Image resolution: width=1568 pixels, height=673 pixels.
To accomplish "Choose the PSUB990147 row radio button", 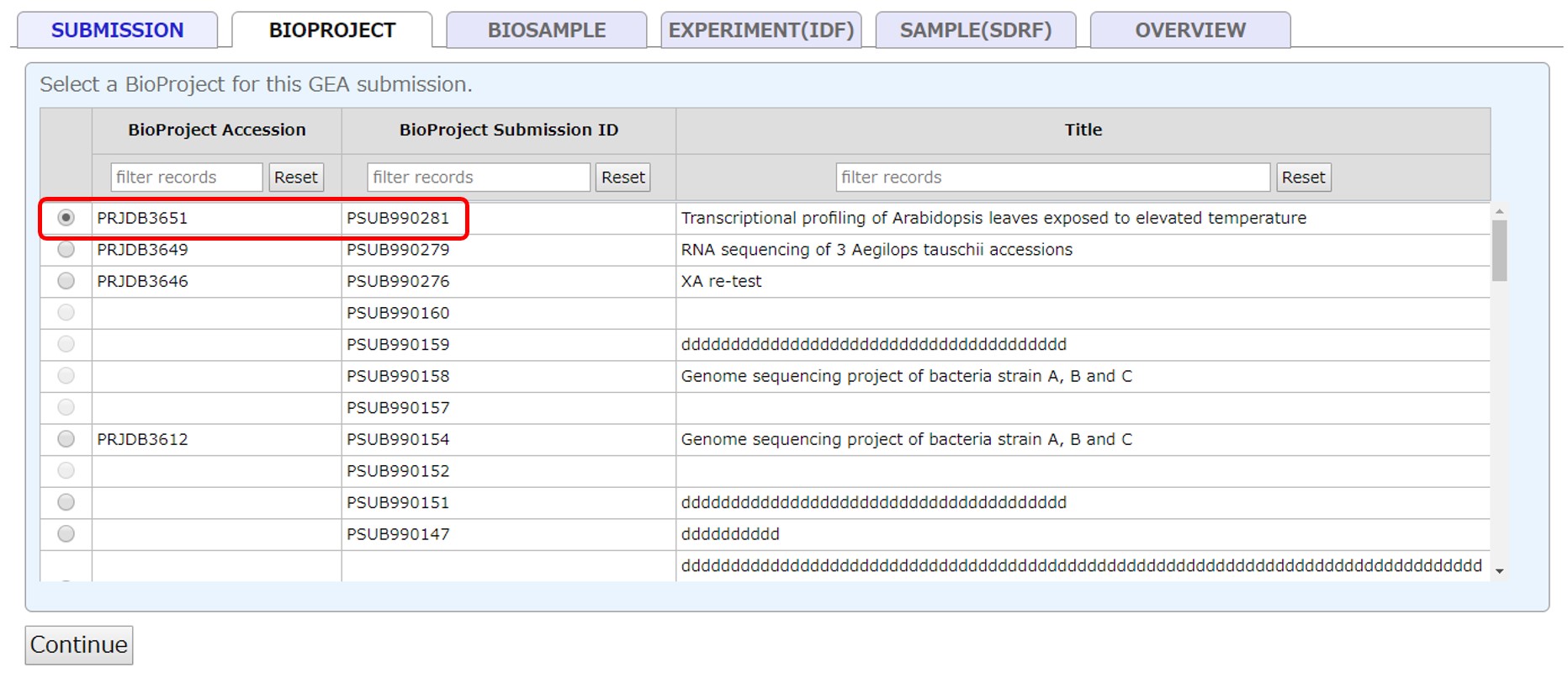I will [x=66, y=534].
